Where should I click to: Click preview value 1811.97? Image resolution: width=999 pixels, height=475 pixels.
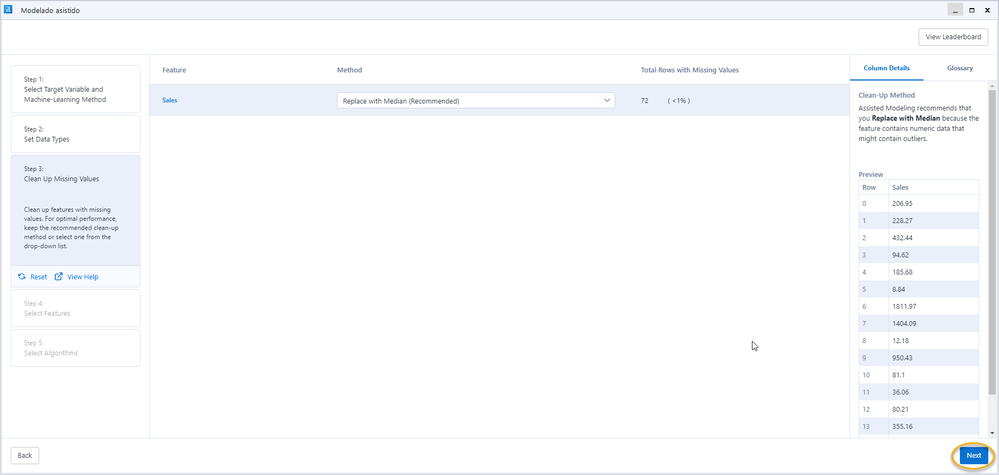[903, 306]
